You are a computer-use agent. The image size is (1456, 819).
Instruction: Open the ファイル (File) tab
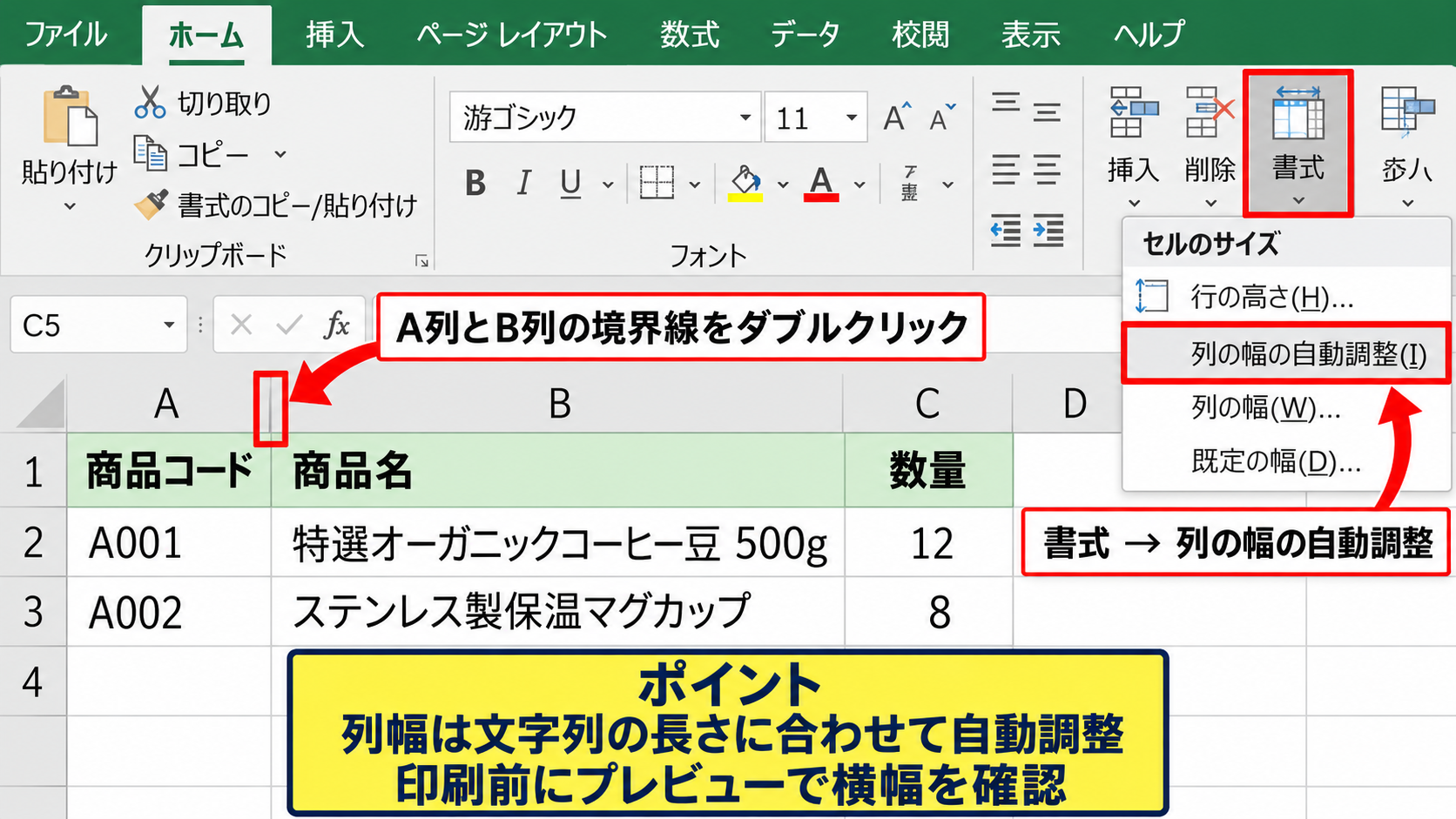coord(66,34)
